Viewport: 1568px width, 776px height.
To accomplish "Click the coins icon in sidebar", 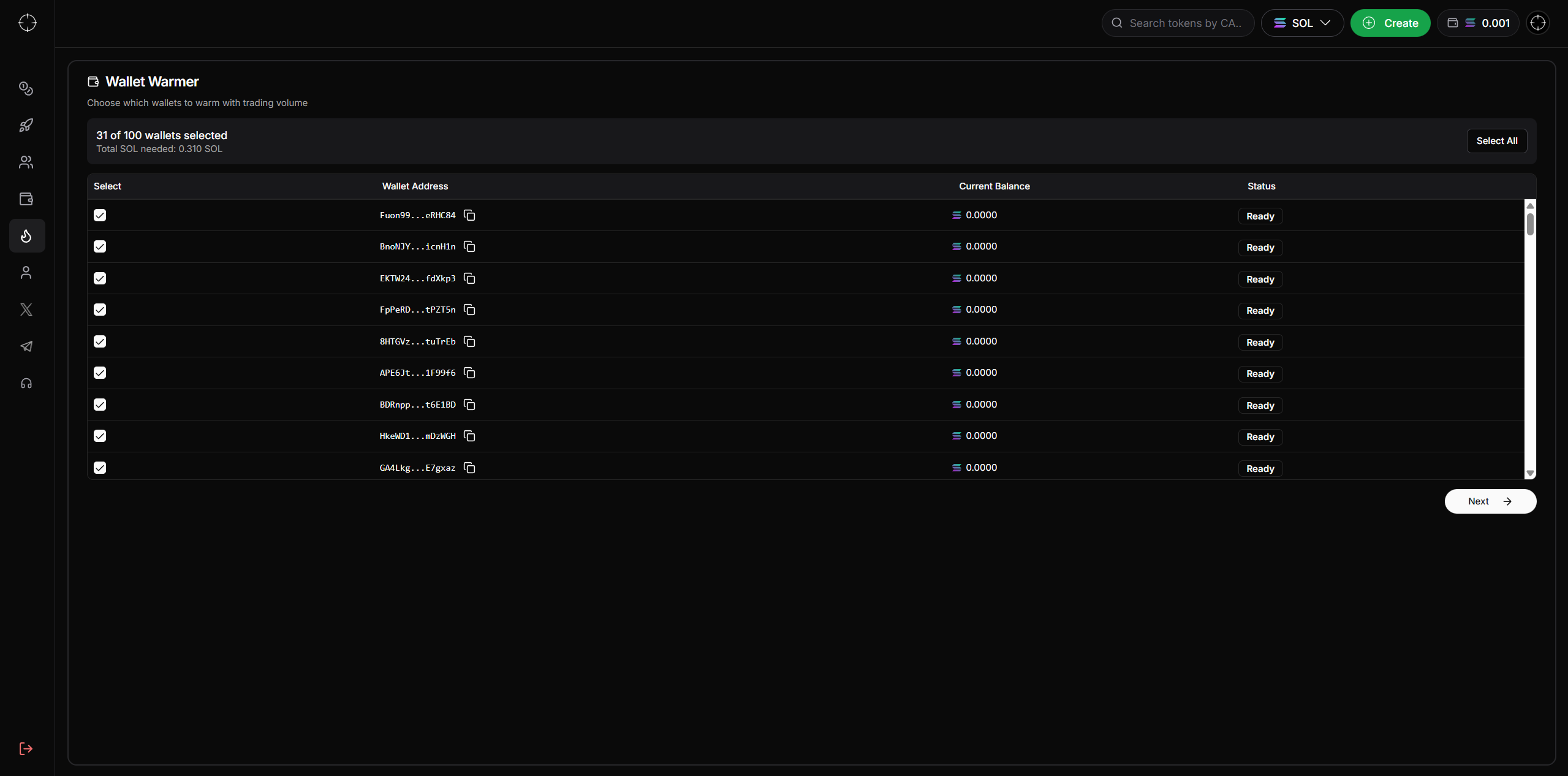I will point(26,89).
